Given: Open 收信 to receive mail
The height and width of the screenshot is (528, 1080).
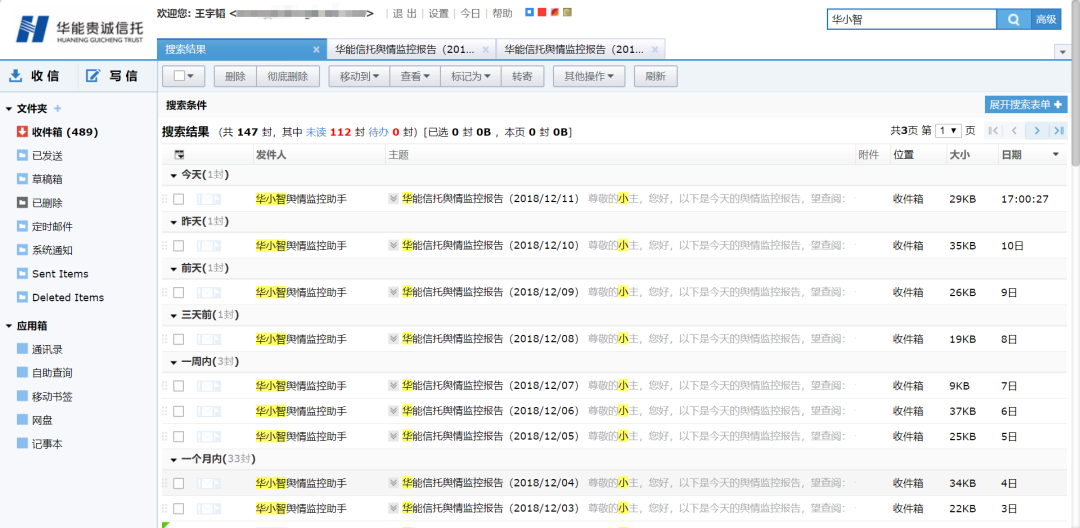Looking at the screenshot, I should (x=34, y=76).
